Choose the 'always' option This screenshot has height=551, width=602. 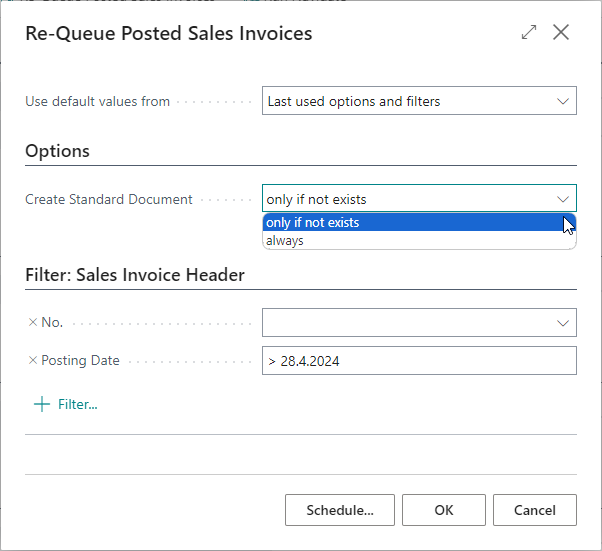(x=419, y=240)
